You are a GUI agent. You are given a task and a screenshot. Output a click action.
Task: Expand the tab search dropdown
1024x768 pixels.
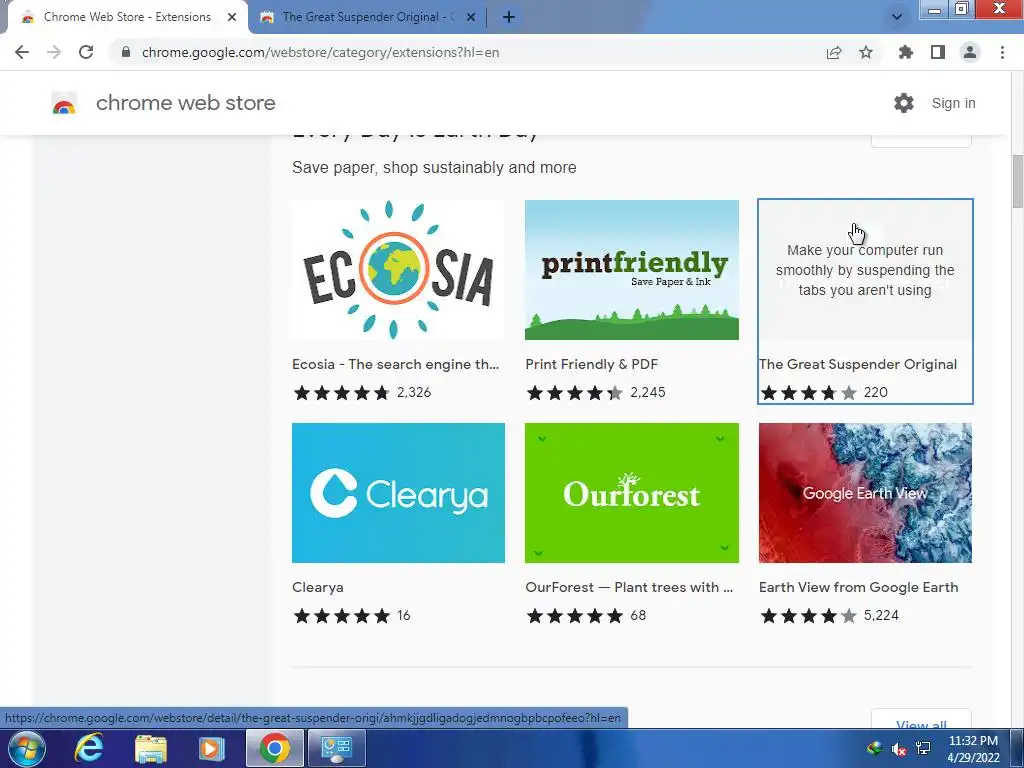tap(897, 17)
